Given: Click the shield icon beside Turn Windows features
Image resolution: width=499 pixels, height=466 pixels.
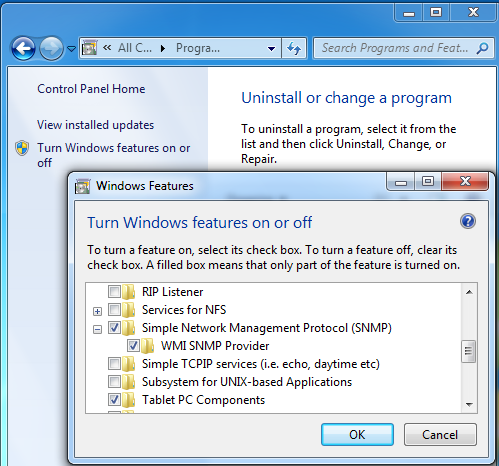Looking at the screenshot, I should click(22, 148).
